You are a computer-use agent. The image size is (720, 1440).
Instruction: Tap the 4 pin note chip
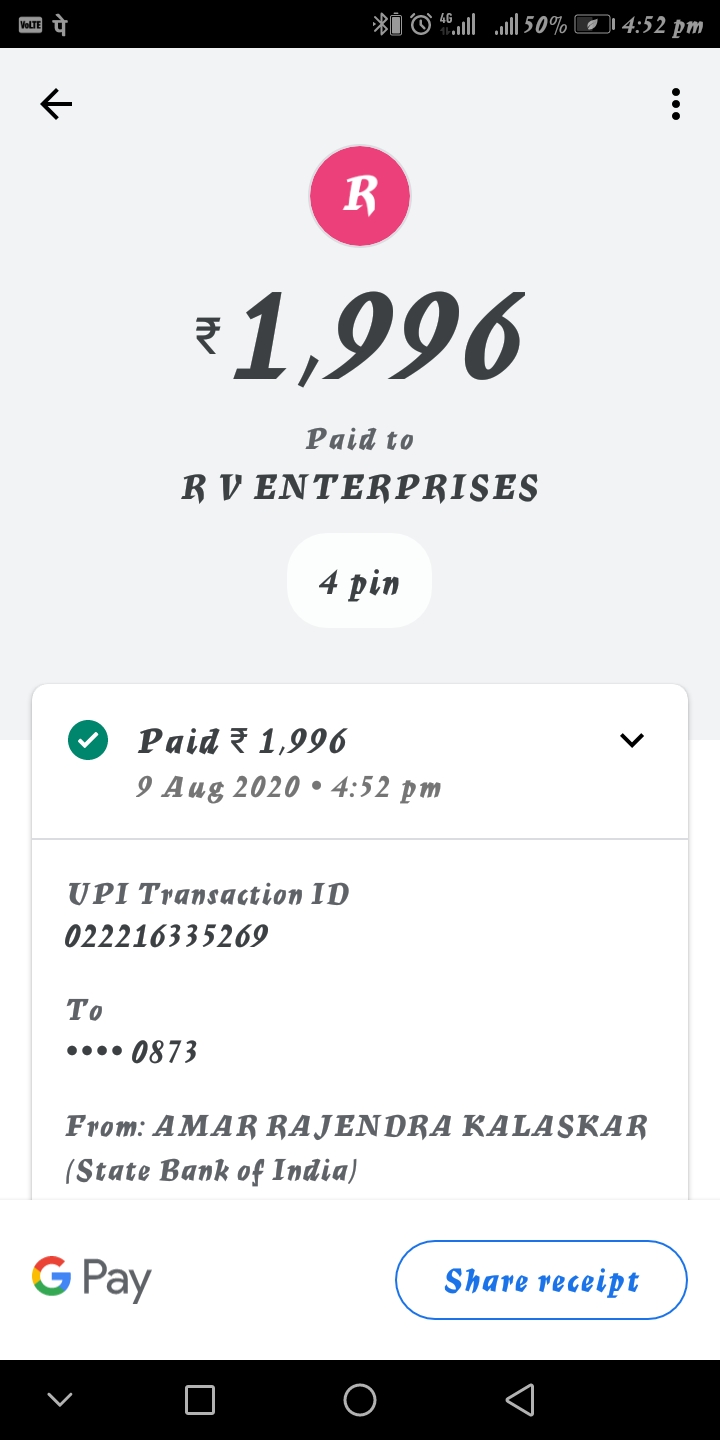[x=359, y=581]
